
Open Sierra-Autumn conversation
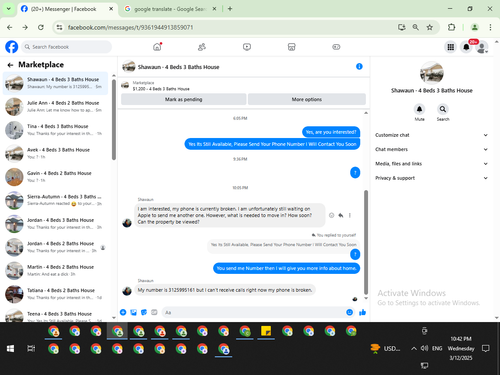(x=55, y=200)
